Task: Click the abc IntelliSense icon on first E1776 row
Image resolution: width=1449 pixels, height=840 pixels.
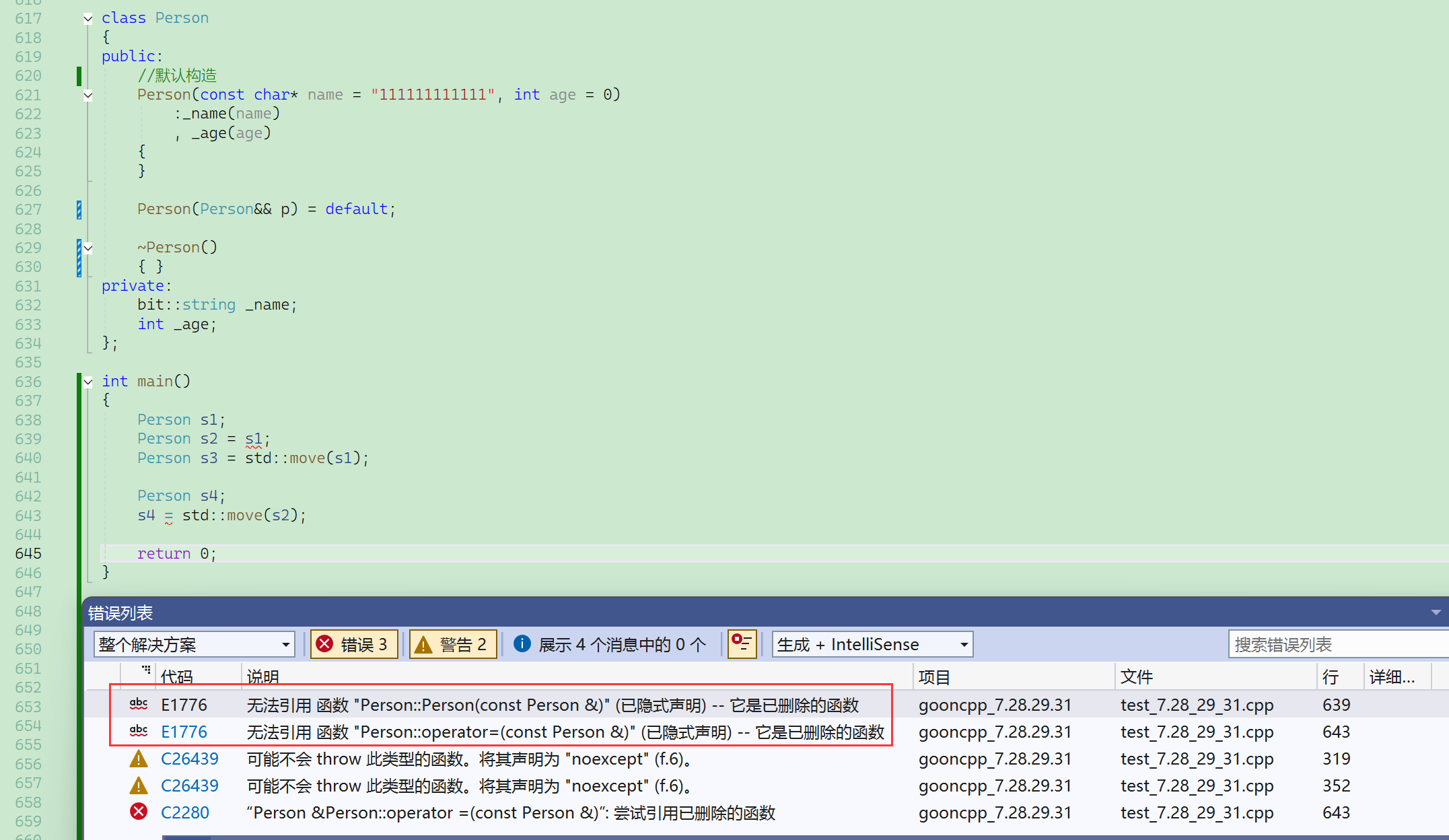Action: [139, 704]
